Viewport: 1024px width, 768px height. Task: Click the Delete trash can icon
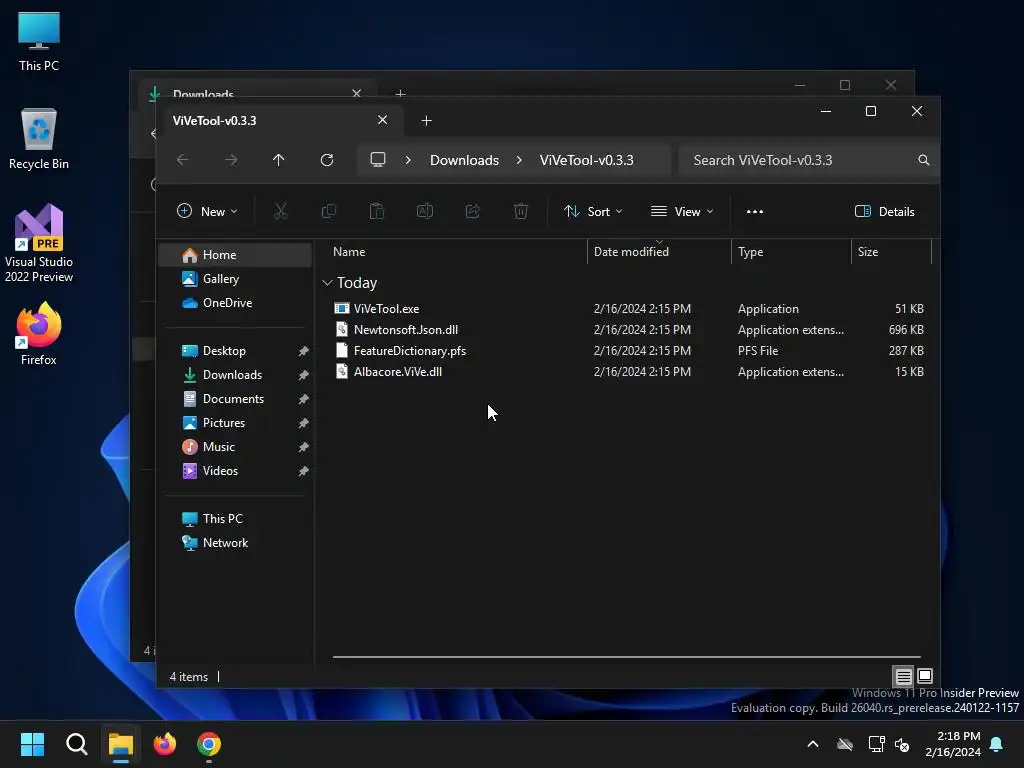click(x=520, y=211)
